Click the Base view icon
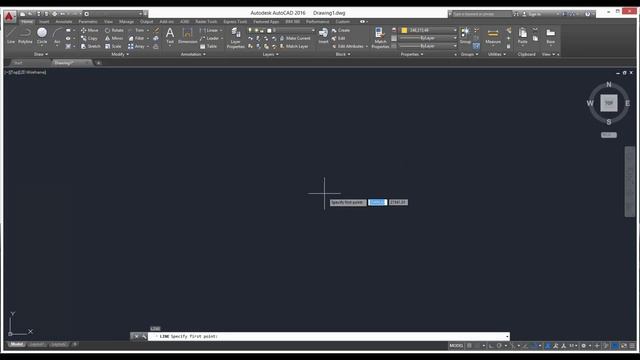 [551, 36]
